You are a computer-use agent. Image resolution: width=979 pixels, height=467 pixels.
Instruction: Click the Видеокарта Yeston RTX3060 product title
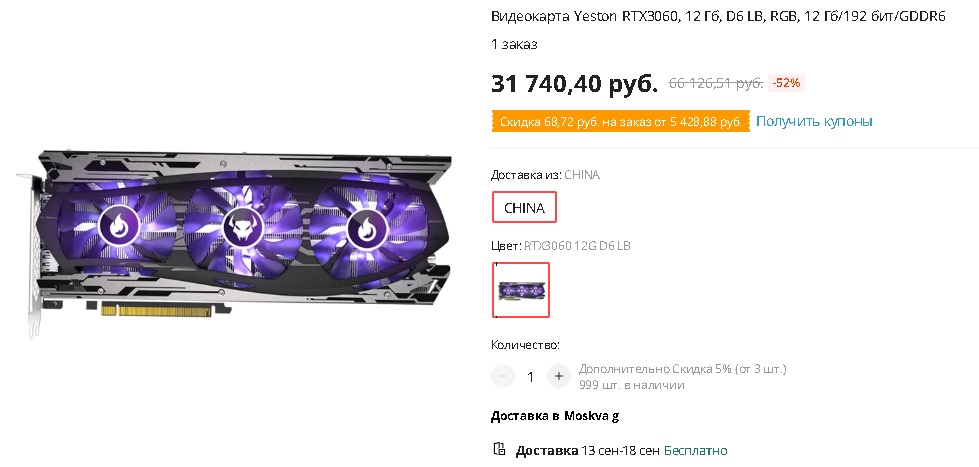(x=718, y=17)
